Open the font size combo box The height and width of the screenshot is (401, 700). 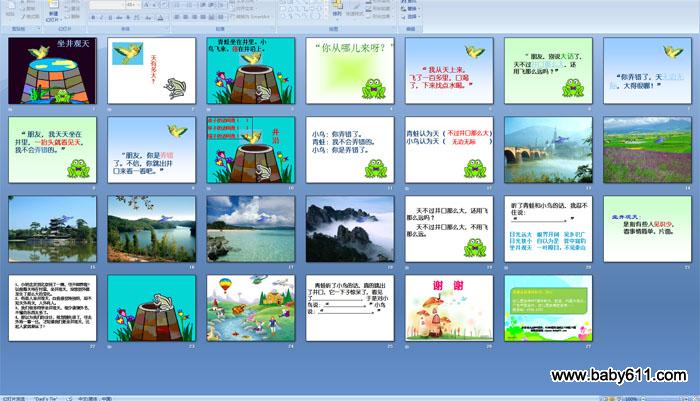(132, 4)
